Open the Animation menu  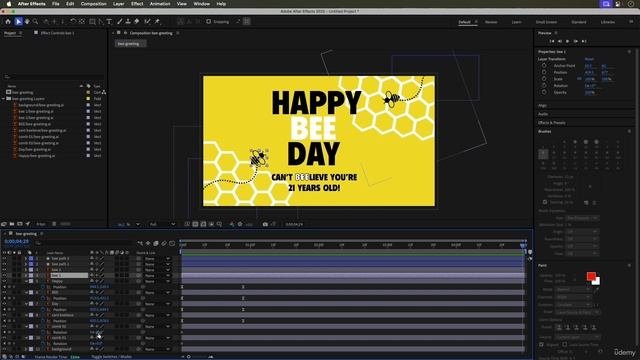160,4
